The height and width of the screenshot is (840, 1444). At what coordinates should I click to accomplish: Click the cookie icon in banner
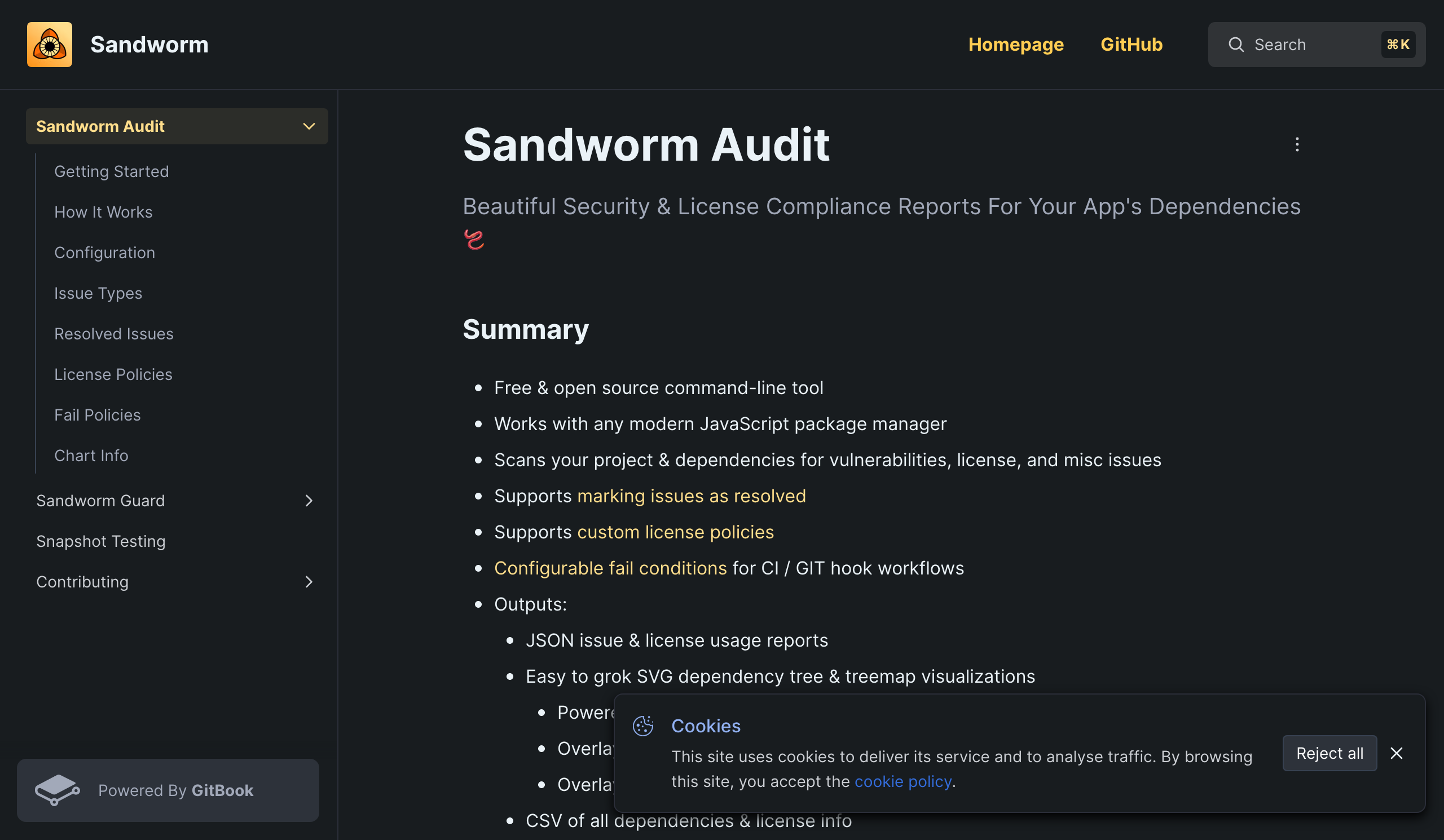[643, 726]
